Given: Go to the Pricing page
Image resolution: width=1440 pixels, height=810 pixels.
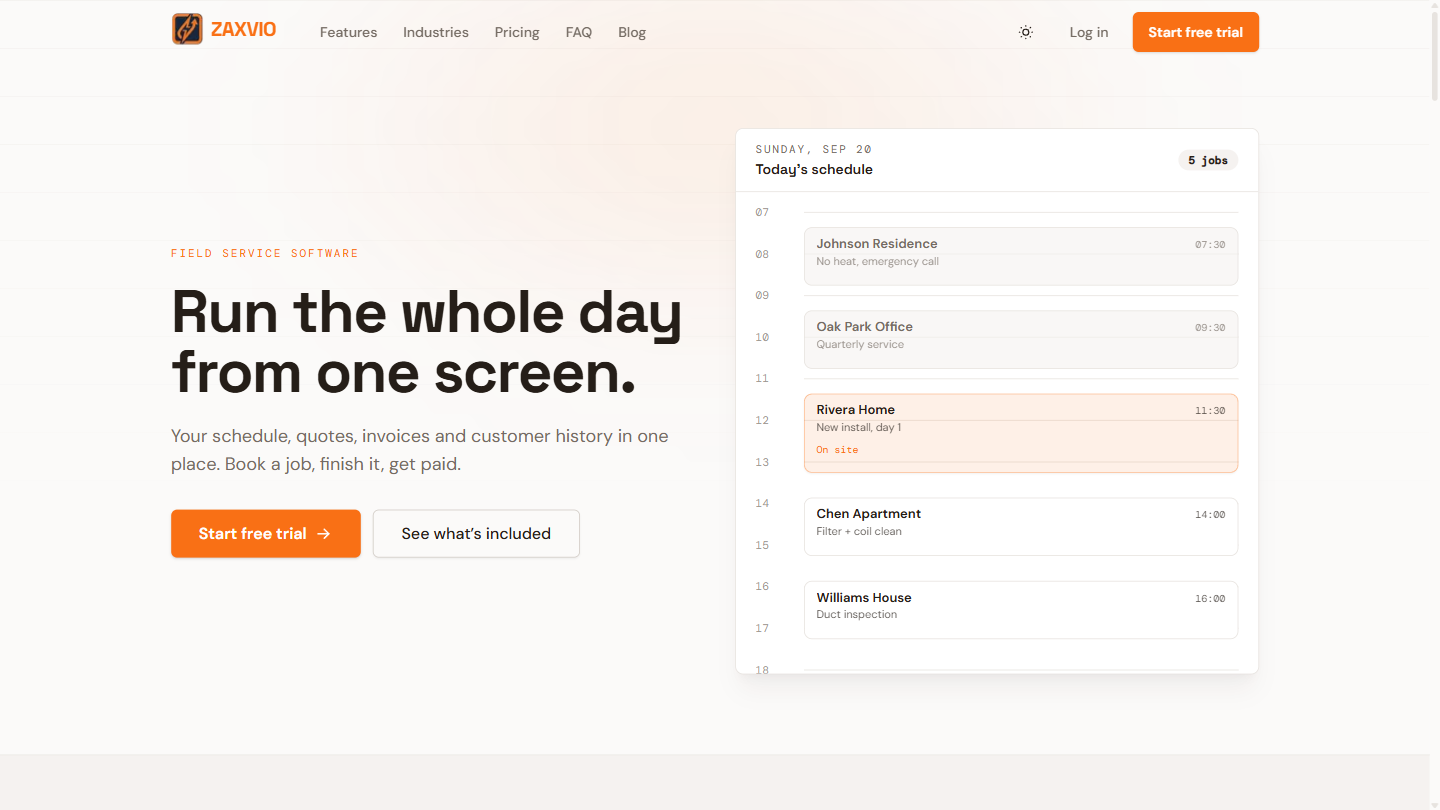Looking at the screenshot, I should 517,32.
